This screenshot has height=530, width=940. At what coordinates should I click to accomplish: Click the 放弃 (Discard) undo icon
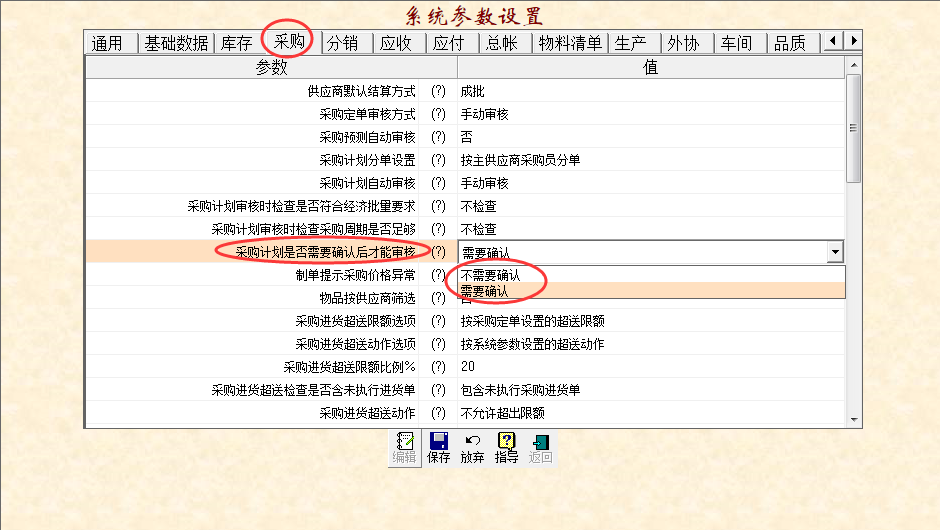(x=472, y=448)
